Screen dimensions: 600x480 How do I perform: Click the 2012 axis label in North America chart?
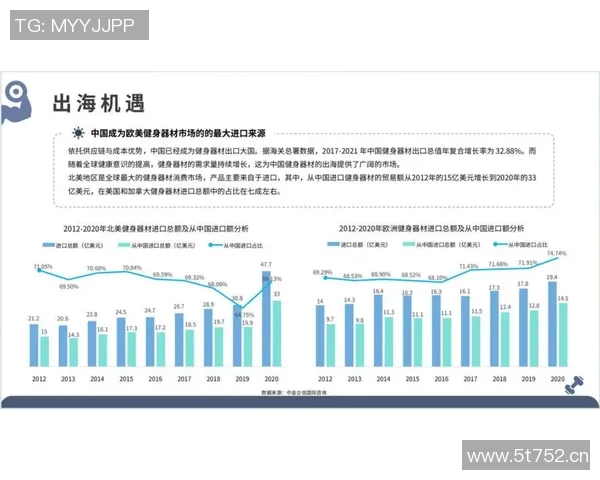point(39,379)
